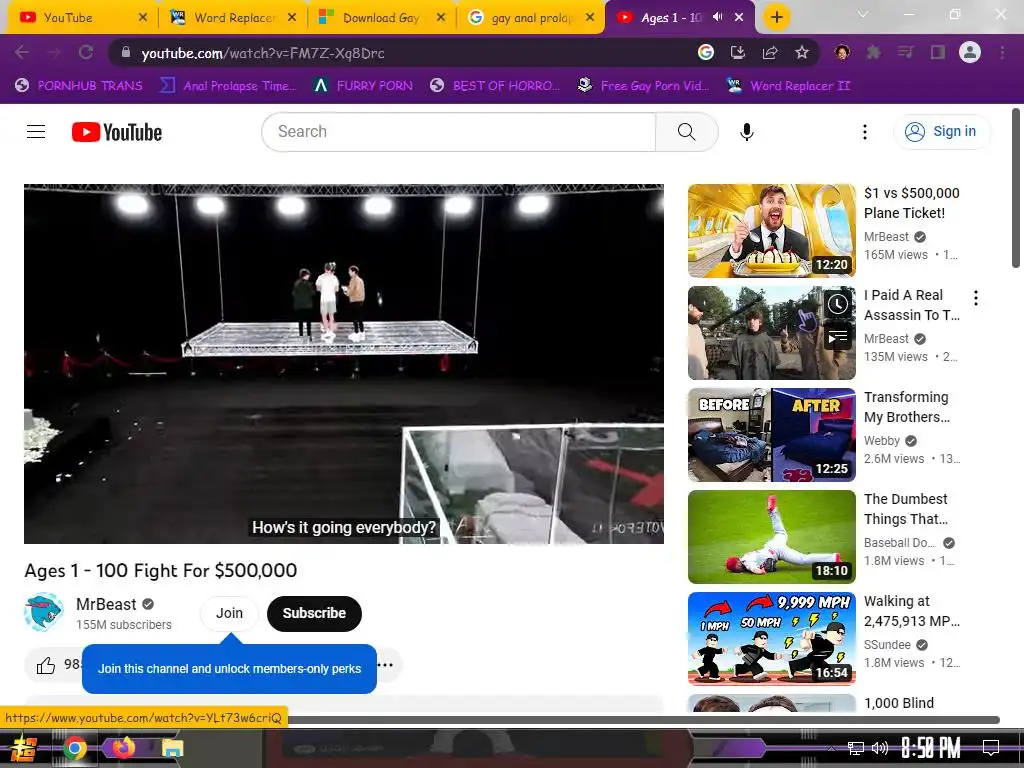Screen dimensions: 1024x768
Task: Click inside the YouTube Search field
Action: (x=458, y=132)
